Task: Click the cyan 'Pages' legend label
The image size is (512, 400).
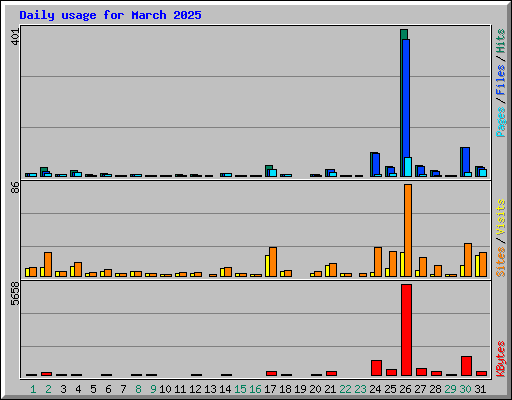Action: click(501, 122)
